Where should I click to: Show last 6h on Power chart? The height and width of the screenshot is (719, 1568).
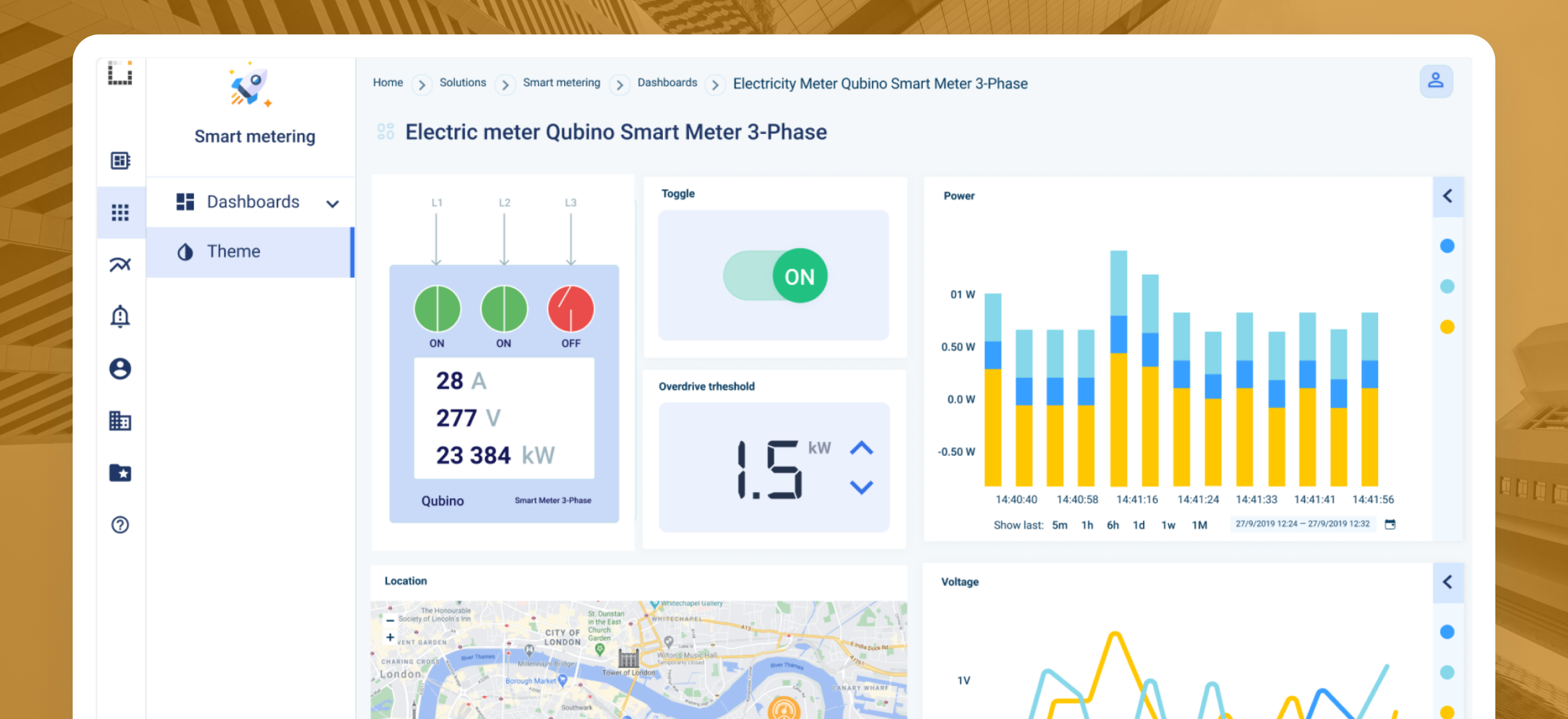1113,525
